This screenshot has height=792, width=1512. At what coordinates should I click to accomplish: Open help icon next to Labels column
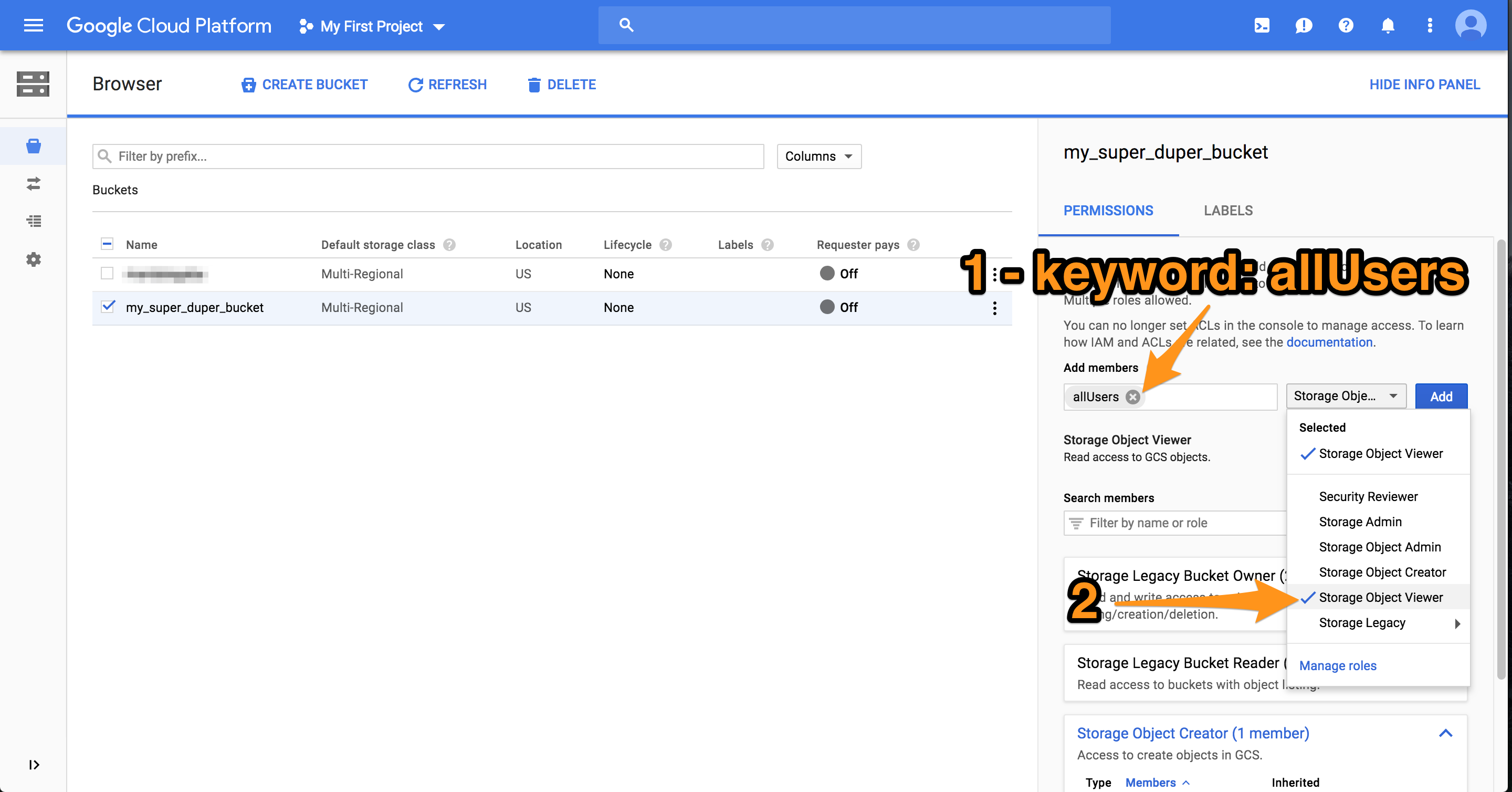(x=767, y=245)
